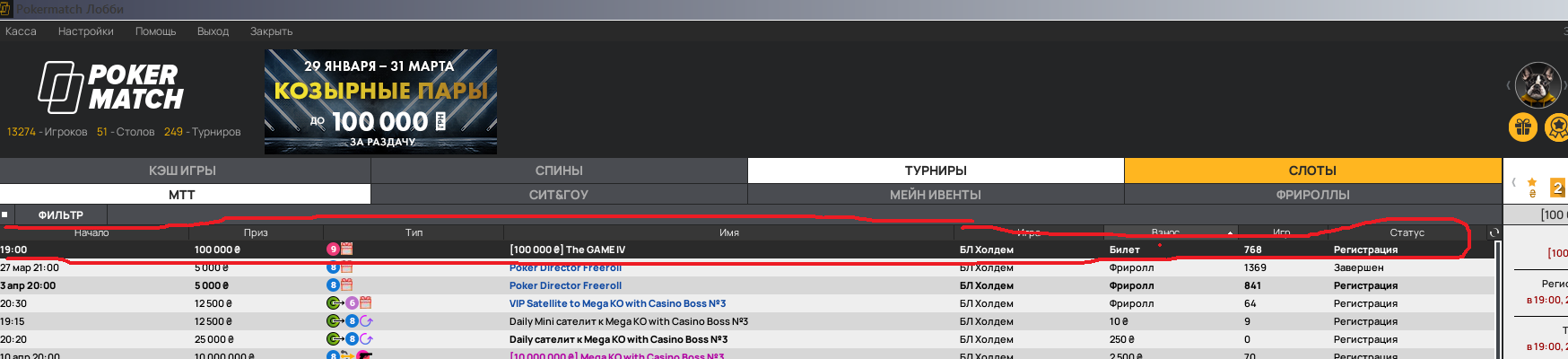Click the Завершен status cell
Image resolution: width=1568 pixels, height=359 pixels.
(1358, 267)
